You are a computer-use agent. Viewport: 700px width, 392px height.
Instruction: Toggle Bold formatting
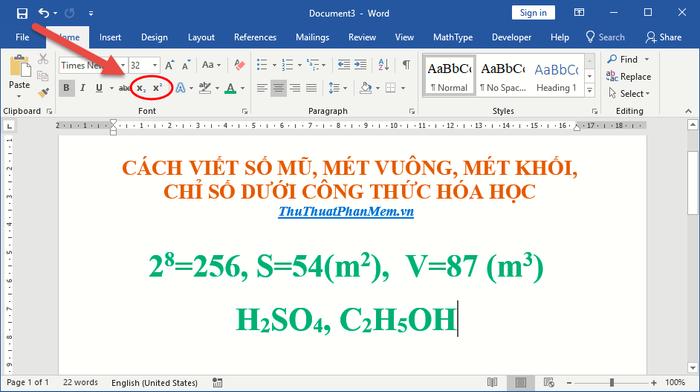(67, 88)
